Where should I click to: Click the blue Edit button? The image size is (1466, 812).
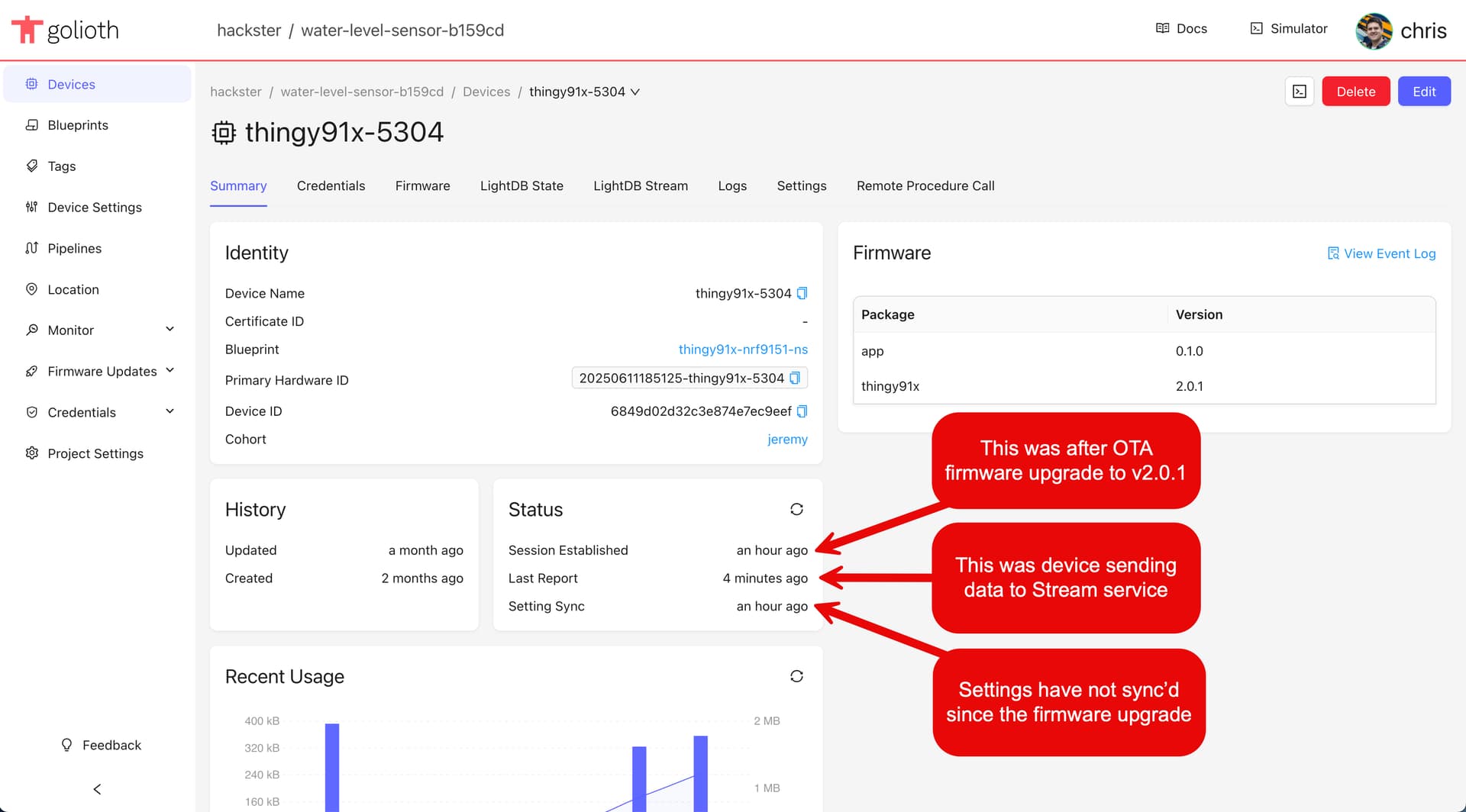click(1424, 92)
